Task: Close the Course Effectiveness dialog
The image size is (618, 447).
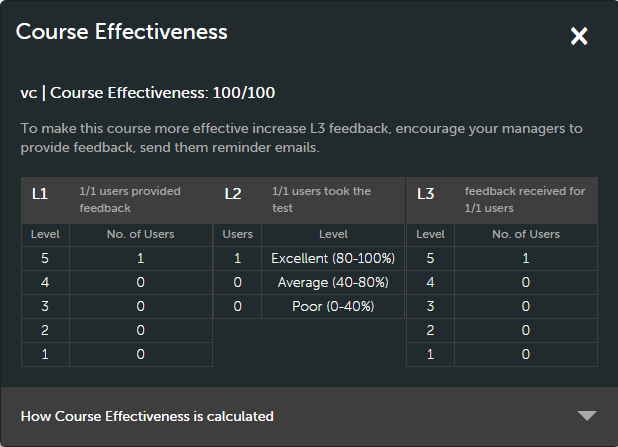Action: point(579,36)
